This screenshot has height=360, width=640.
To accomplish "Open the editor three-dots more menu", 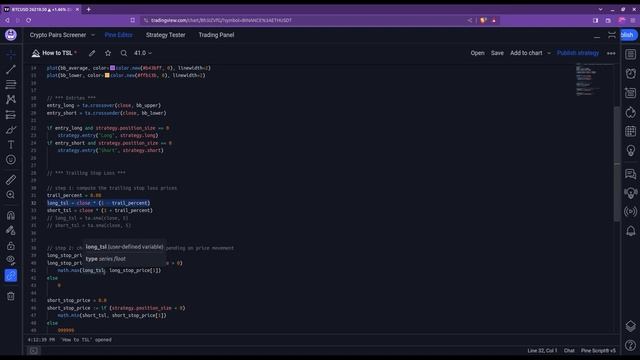I will click(611, 53).
